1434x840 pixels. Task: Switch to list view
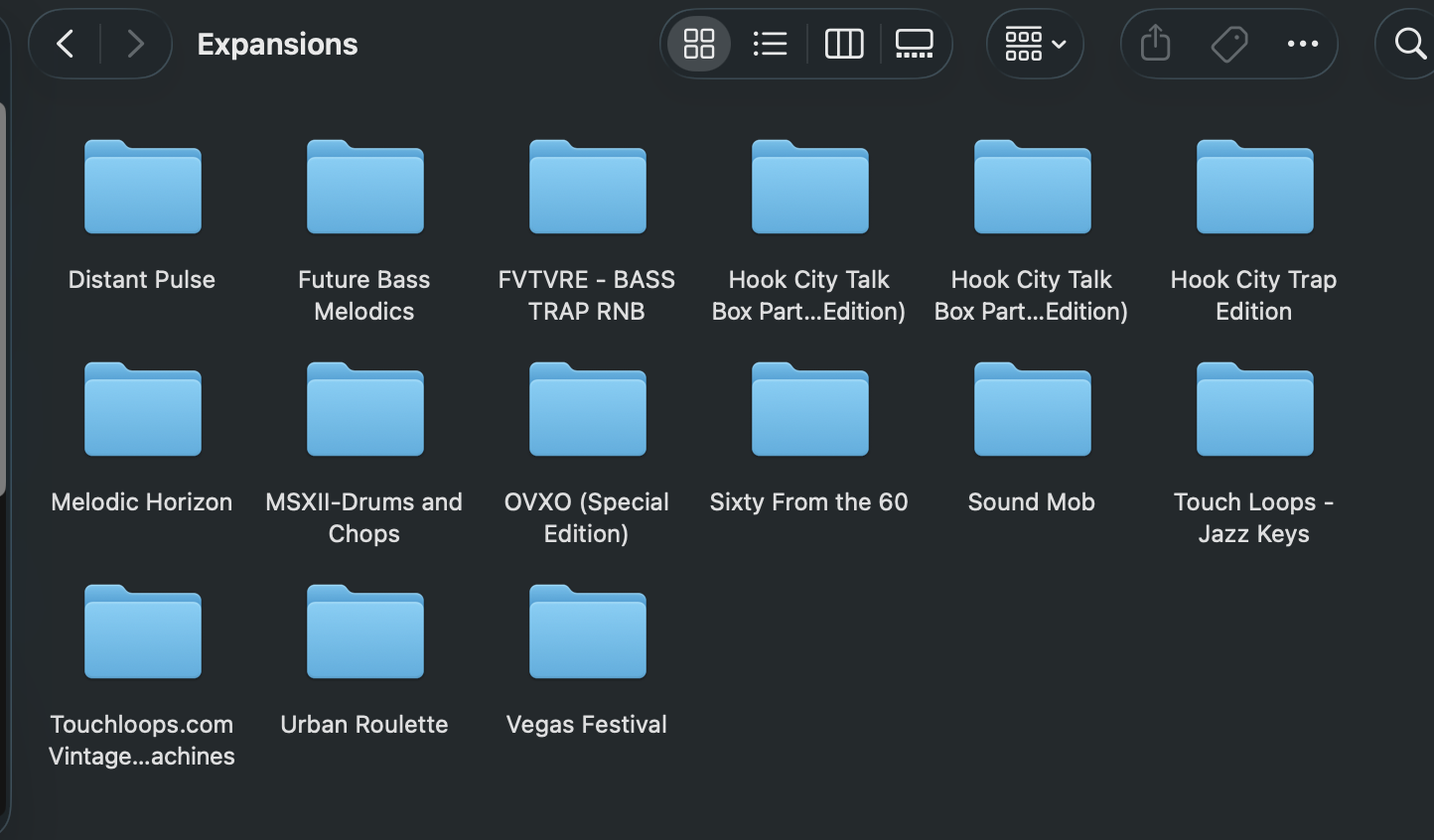[x=770, y=44]
